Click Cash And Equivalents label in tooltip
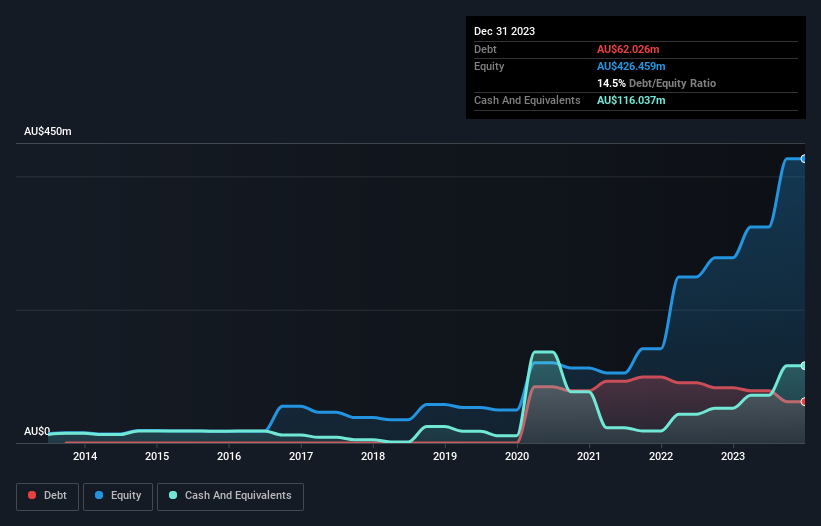This screenshot has height=526, width=821. pyautogui.click(x=527, y=100)
